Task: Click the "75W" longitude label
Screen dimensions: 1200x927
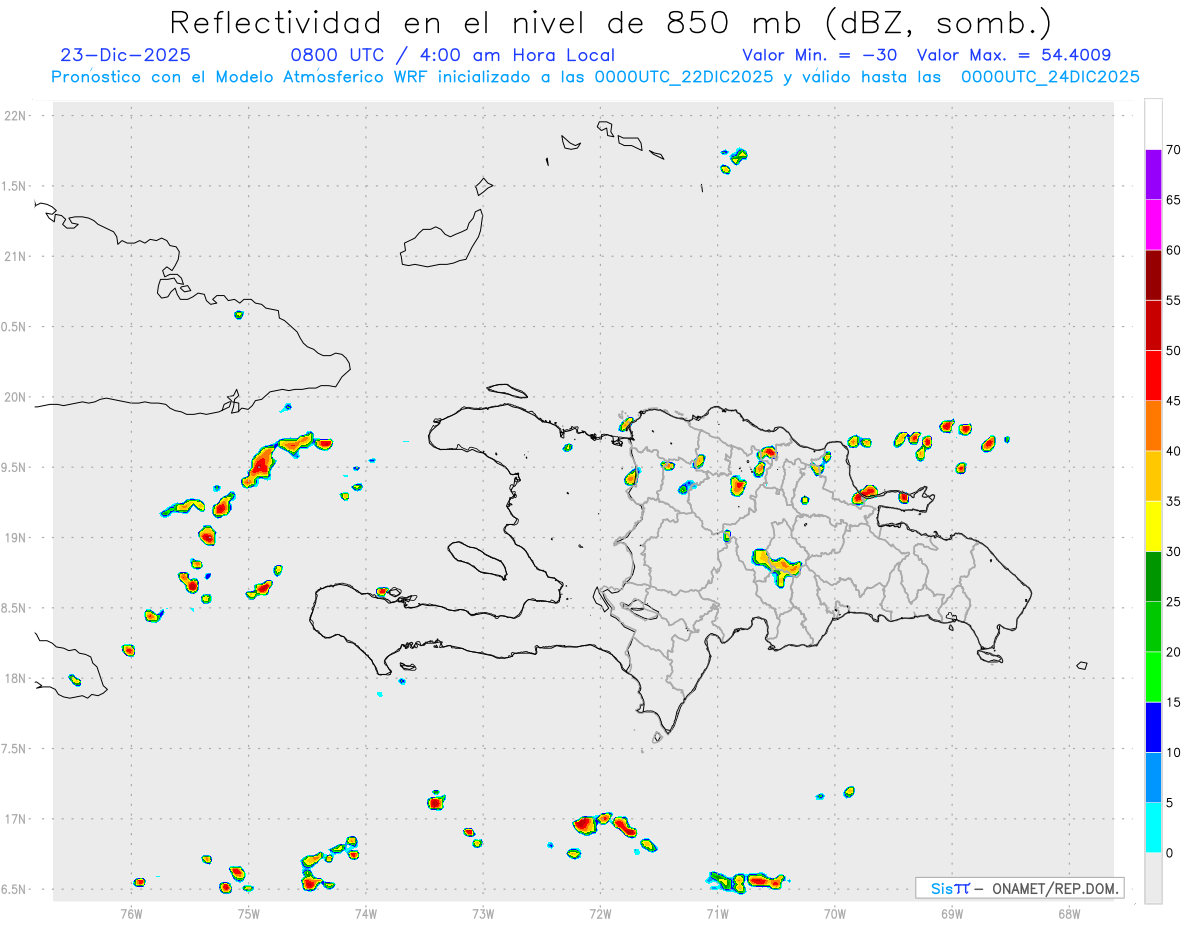Action: coord(248,913)
